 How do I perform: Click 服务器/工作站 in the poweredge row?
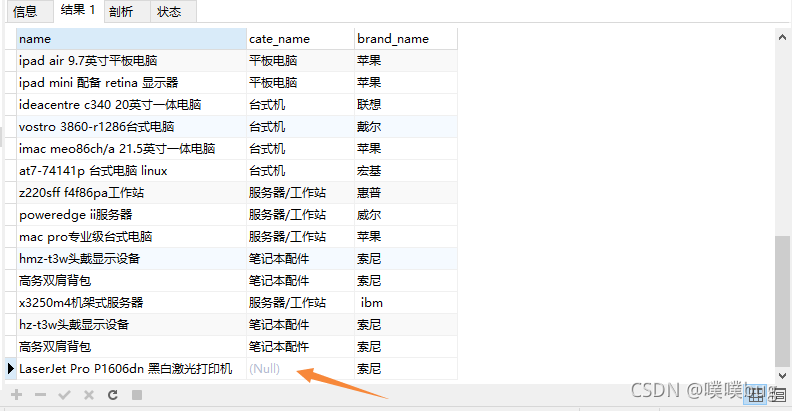[x=301, y=215]
